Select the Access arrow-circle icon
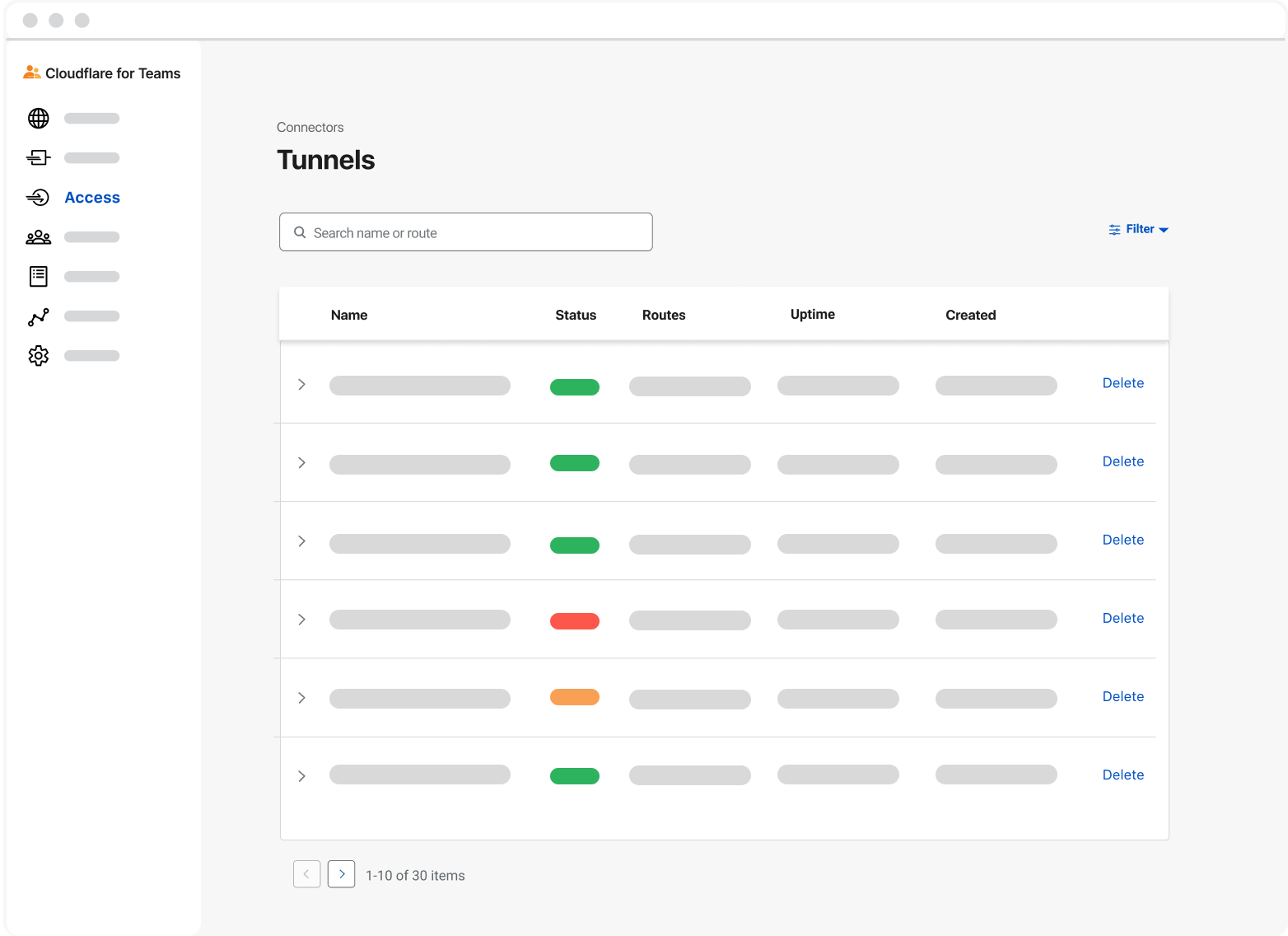The image size is (1288, 936). [38, 198]
